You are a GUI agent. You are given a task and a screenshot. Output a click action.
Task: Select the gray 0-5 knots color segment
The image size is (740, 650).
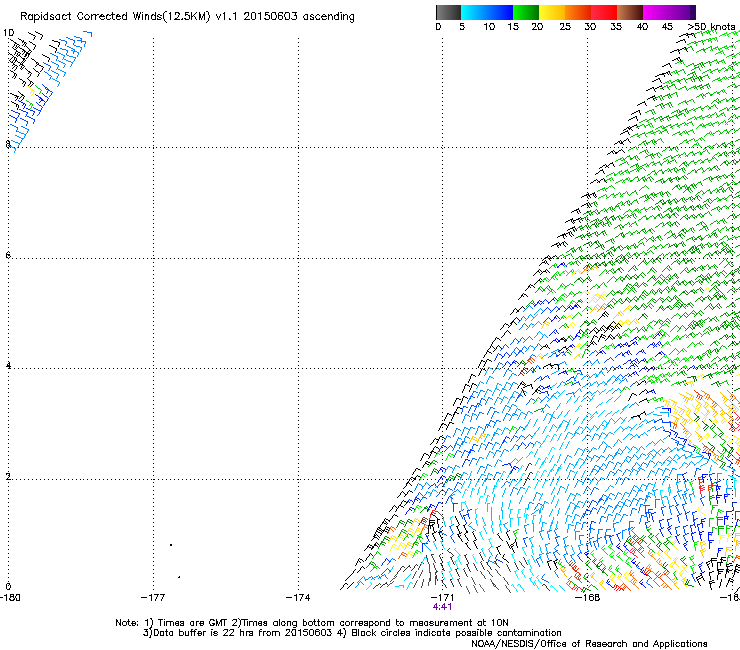(x=448, y=12)
